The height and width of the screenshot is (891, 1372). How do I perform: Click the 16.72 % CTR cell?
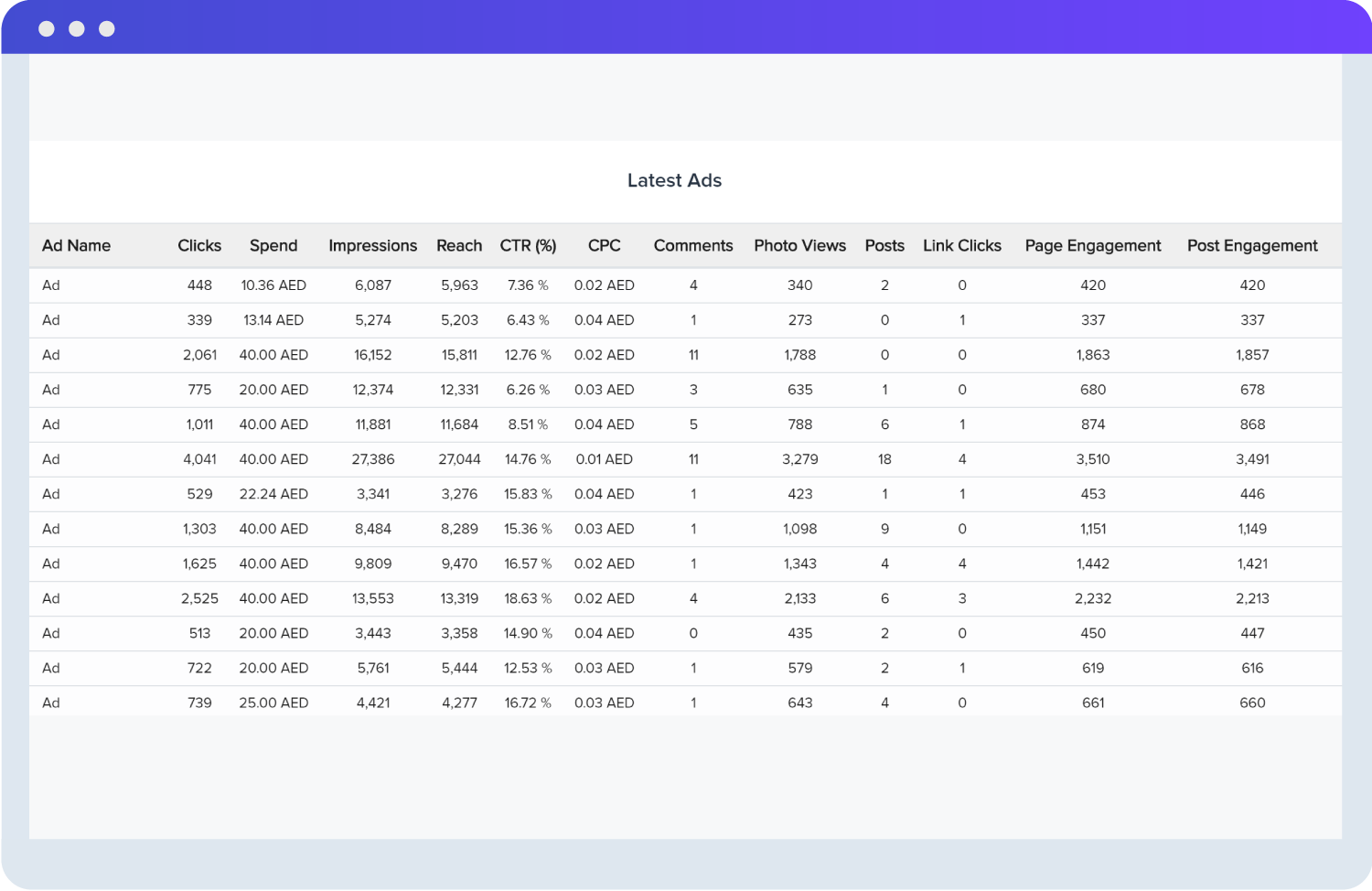click(528, 703)
